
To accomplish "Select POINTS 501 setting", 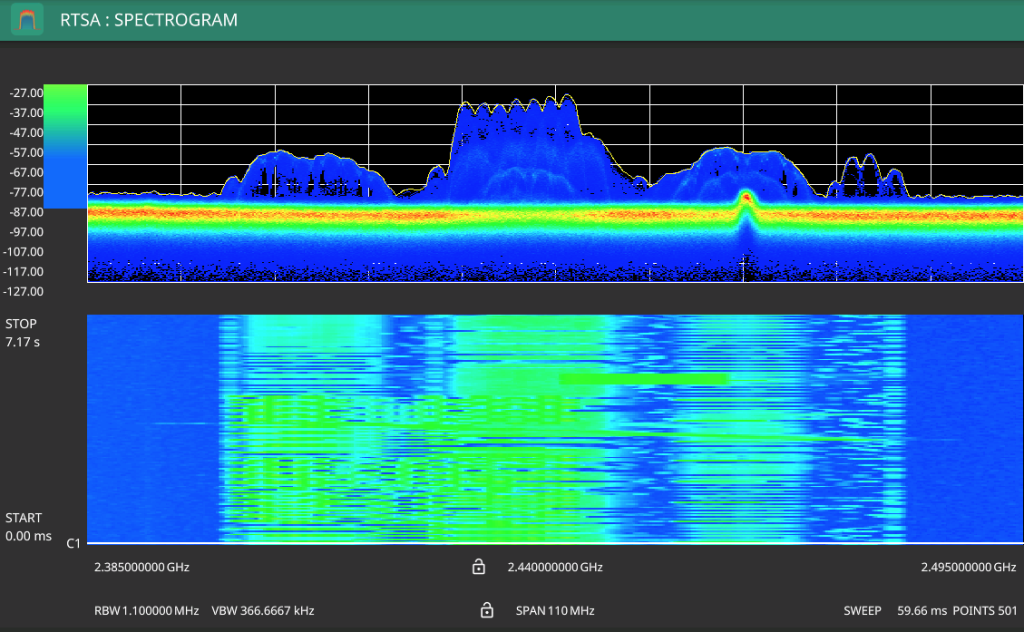I will [985, 610].
